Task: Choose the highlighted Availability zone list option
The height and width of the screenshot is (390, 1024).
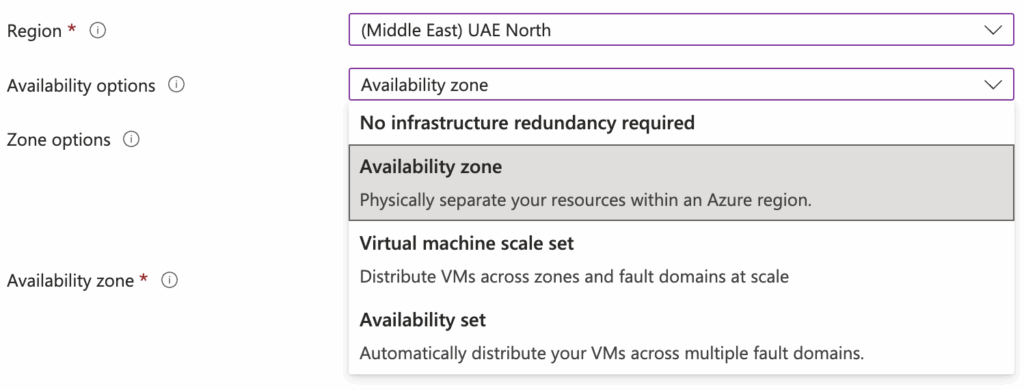Action: pos(681,182)
